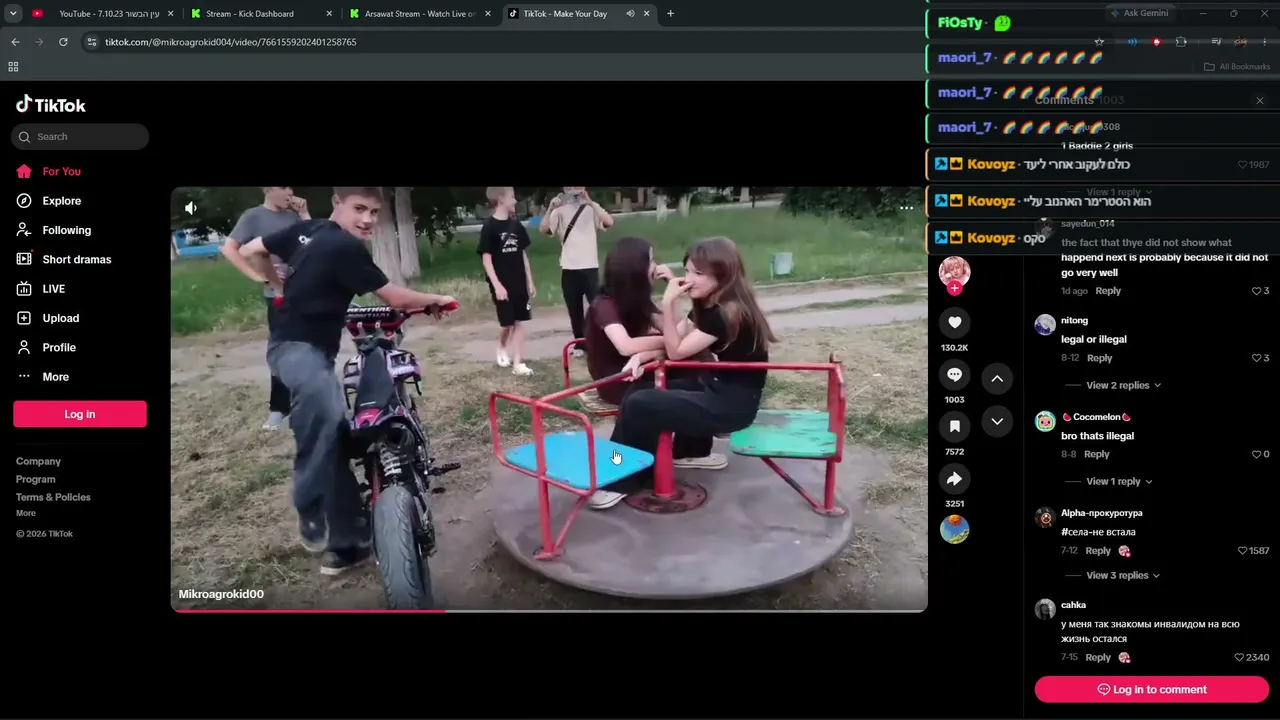
Task: Click Log in to comment button
Action: pyautogui.click(x=1152, y=689)
